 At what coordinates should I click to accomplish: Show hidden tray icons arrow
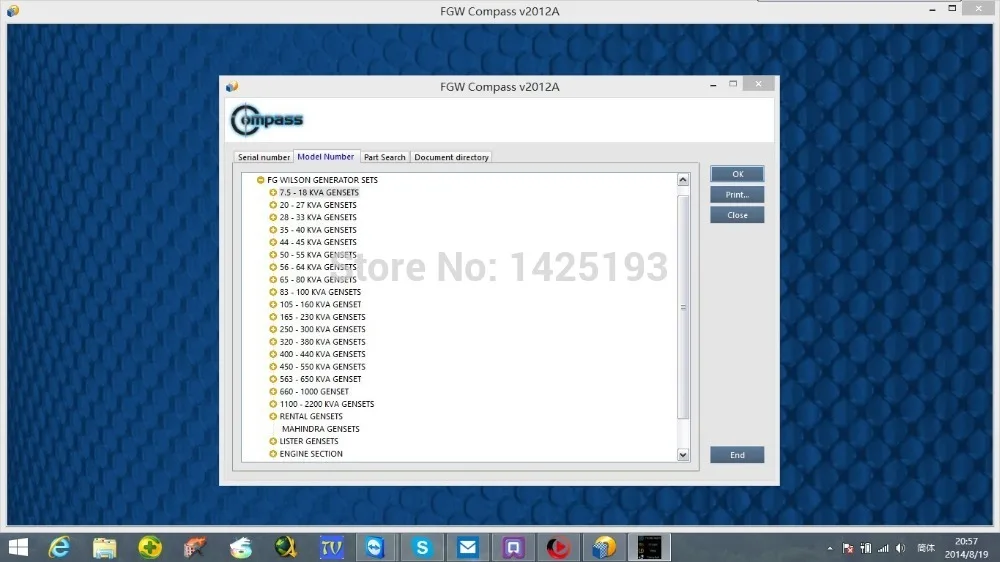coord(830,548)
